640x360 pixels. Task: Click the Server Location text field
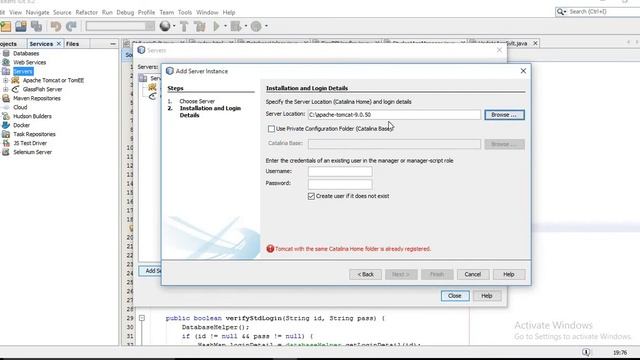(x=394, y=115)
